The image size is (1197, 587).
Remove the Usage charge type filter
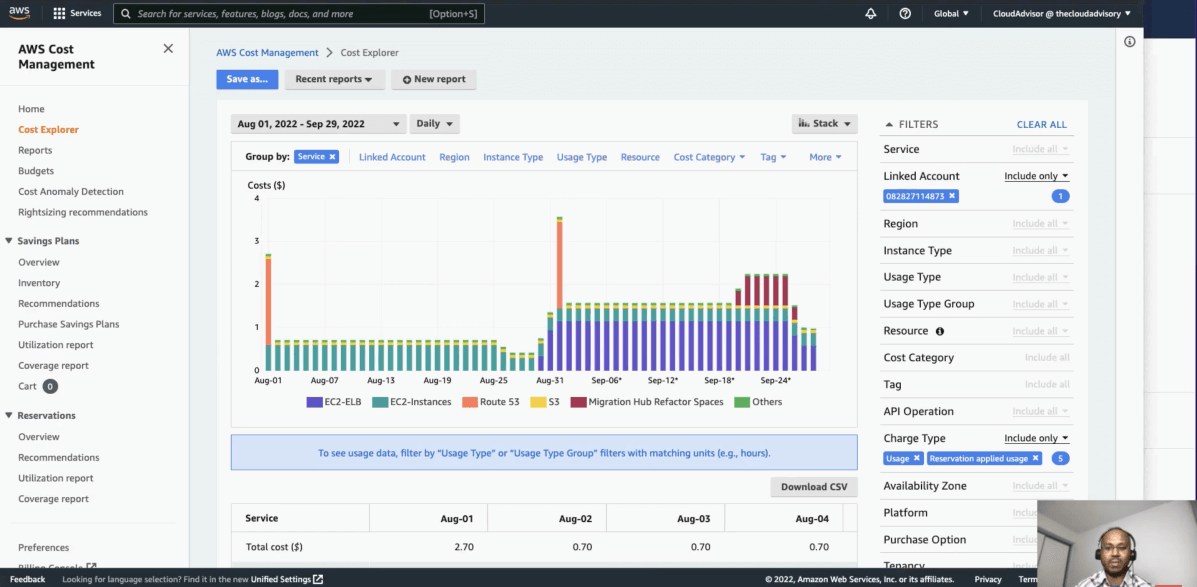[x=917, y=459]
